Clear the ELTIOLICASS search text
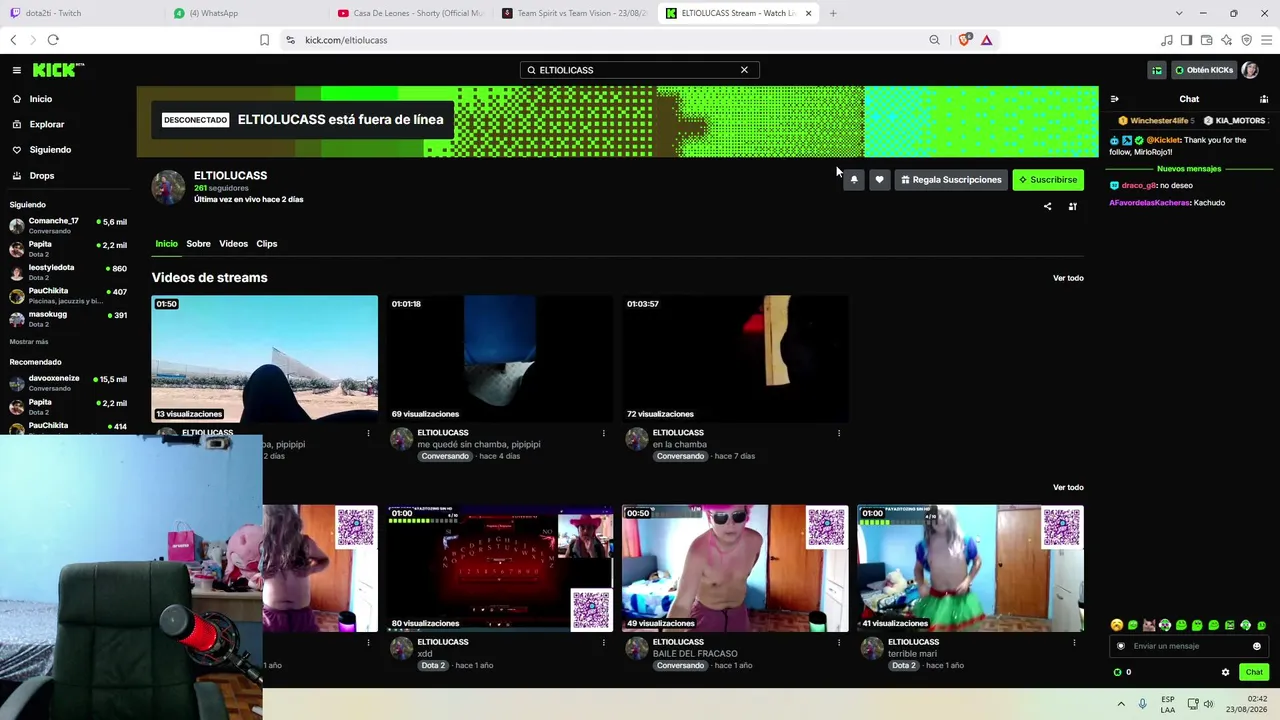The height and width of the screenshot is (720, 1280). (x=744, y=70)
